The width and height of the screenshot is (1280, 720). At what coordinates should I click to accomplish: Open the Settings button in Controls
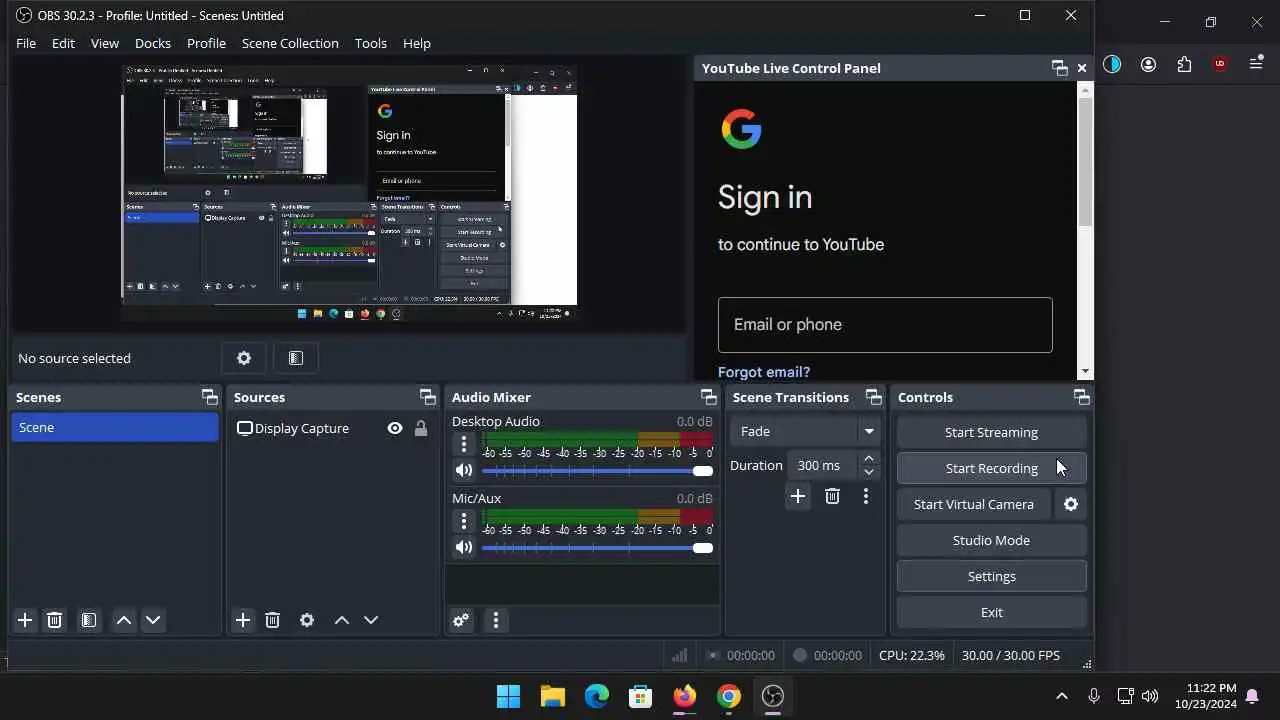point(991,576)
